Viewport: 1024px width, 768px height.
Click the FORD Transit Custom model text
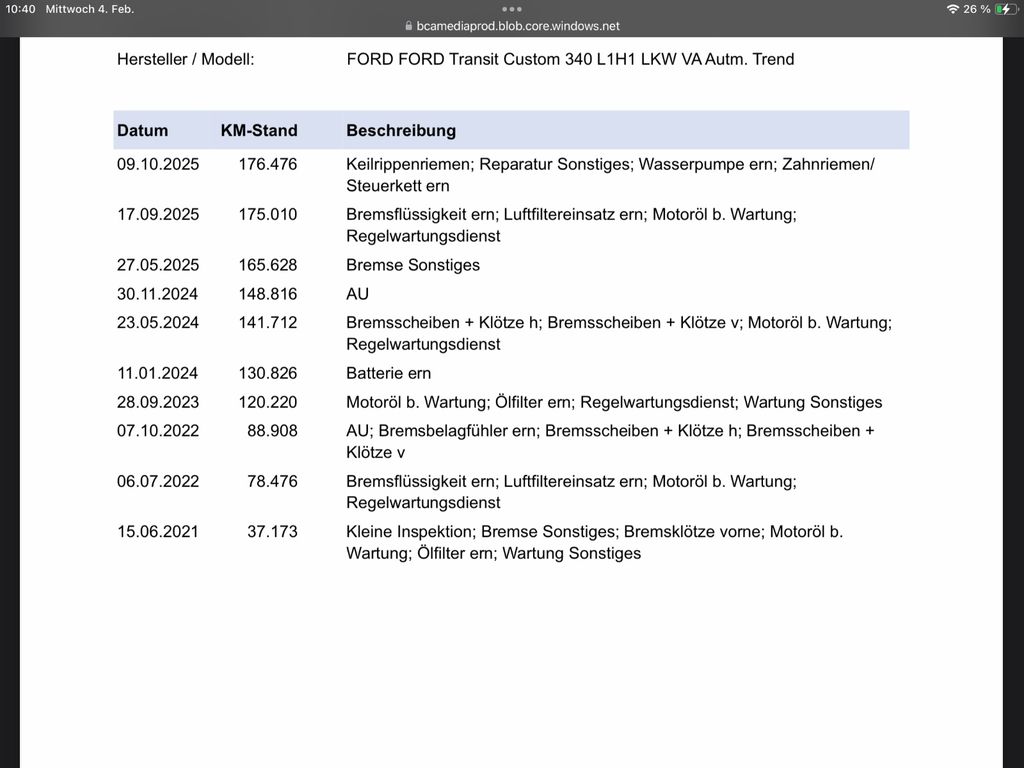click(570, 59)
